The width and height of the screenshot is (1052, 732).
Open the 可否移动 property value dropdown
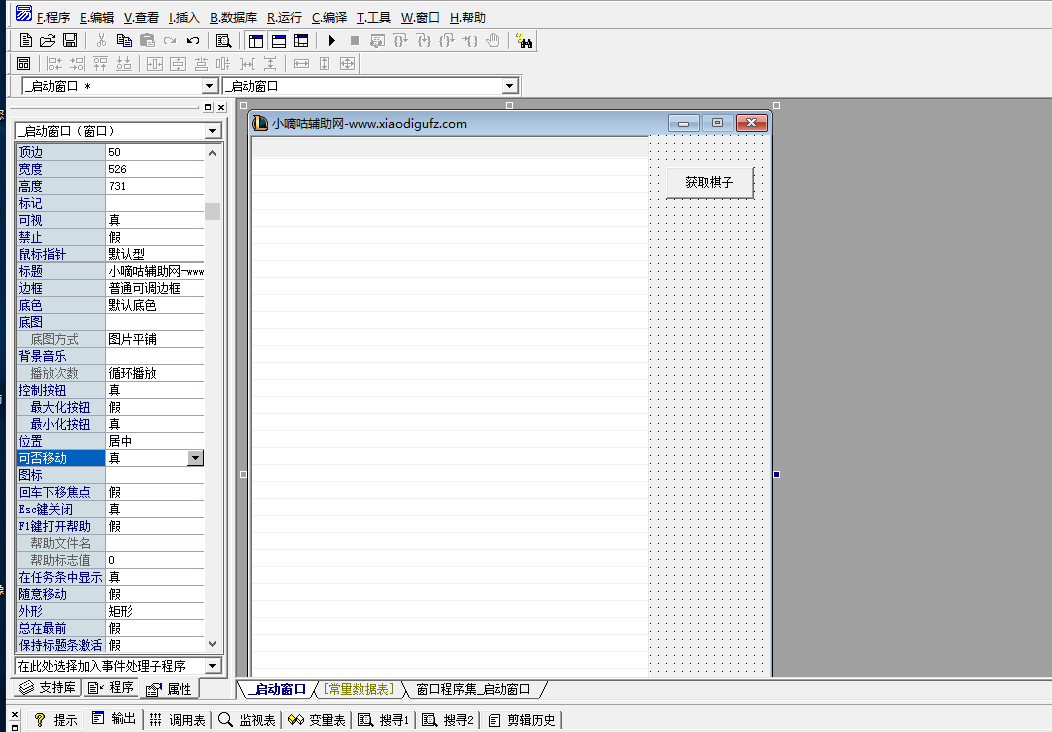pyautogui.click(x=196, y=458)
